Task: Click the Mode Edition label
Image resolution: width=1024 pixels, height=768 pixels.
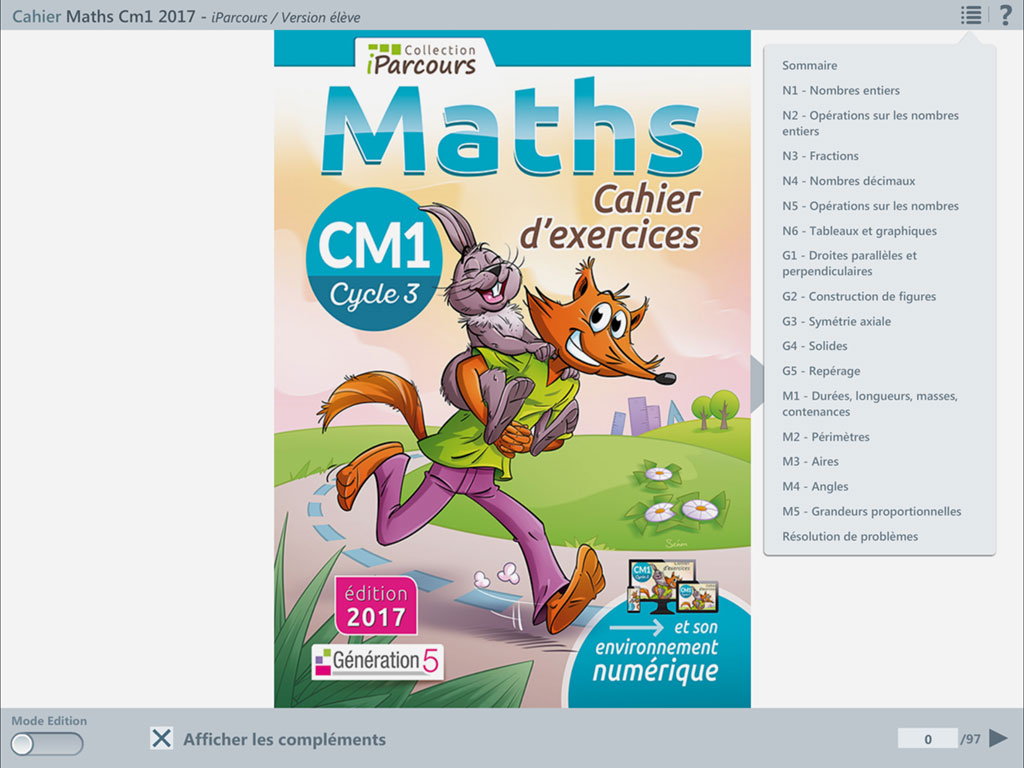Action: tap(49, 721)
